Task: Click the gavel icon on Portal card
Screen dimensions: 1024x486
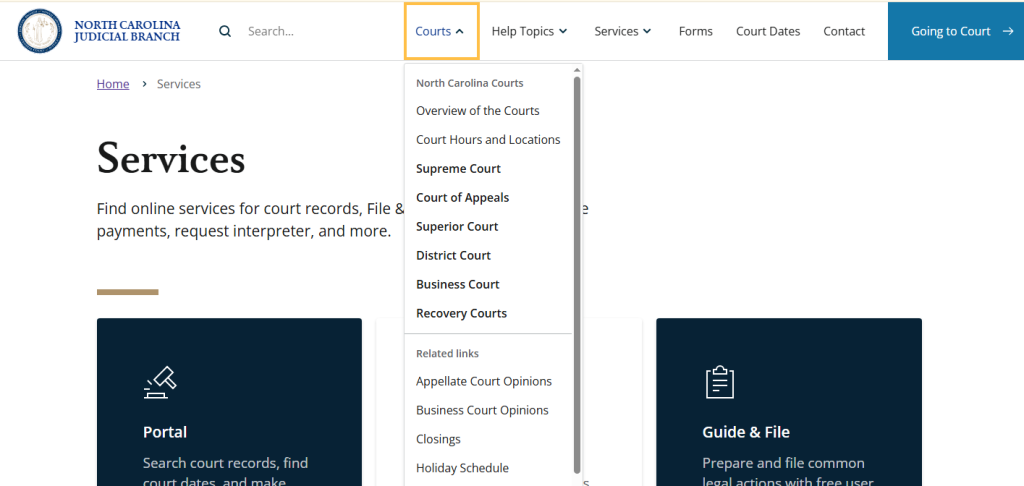Action: tap(159, 382)
